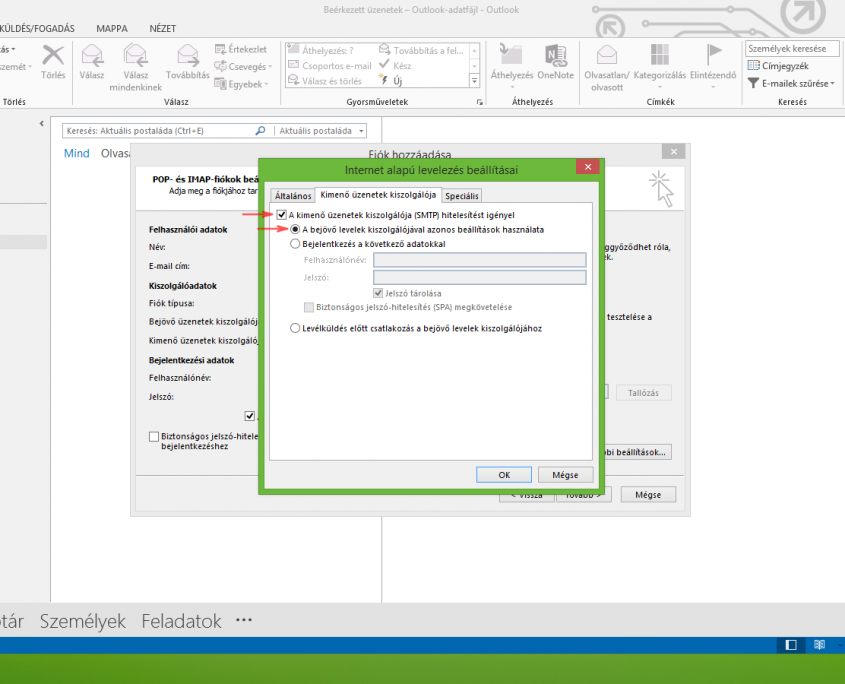This screenshot has height=684, width=845.
Task: Click the Válasz reply icon
Action: pos(93,56)
